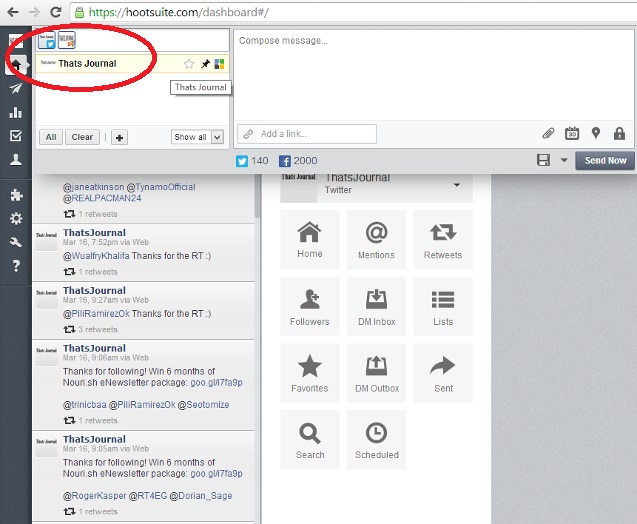The image size is (637, 524).
Task: Save message as draft floppy icon
Action: click(544, 160)
